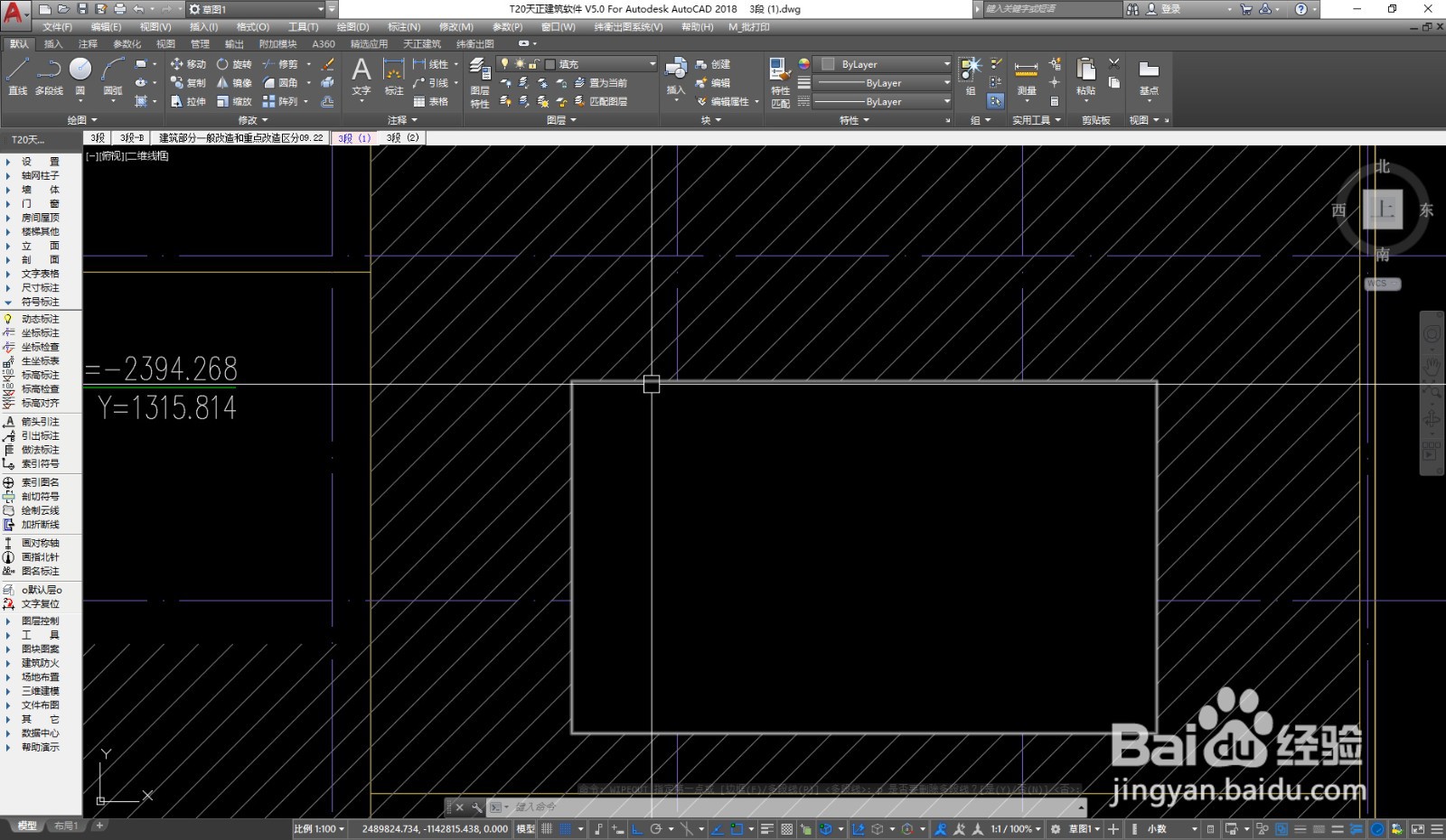Switch to the 注释 ribbon tab

(x=88, y=43)
